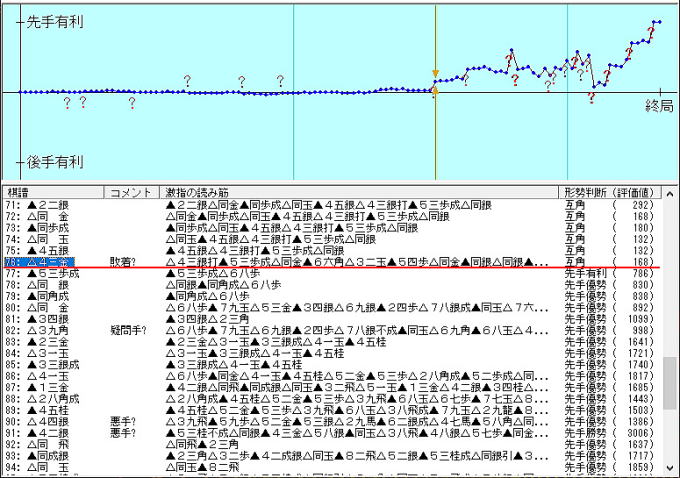680x478 pixels.
Task: Click the 先手有利 axis label
Action: pos(55,22)
